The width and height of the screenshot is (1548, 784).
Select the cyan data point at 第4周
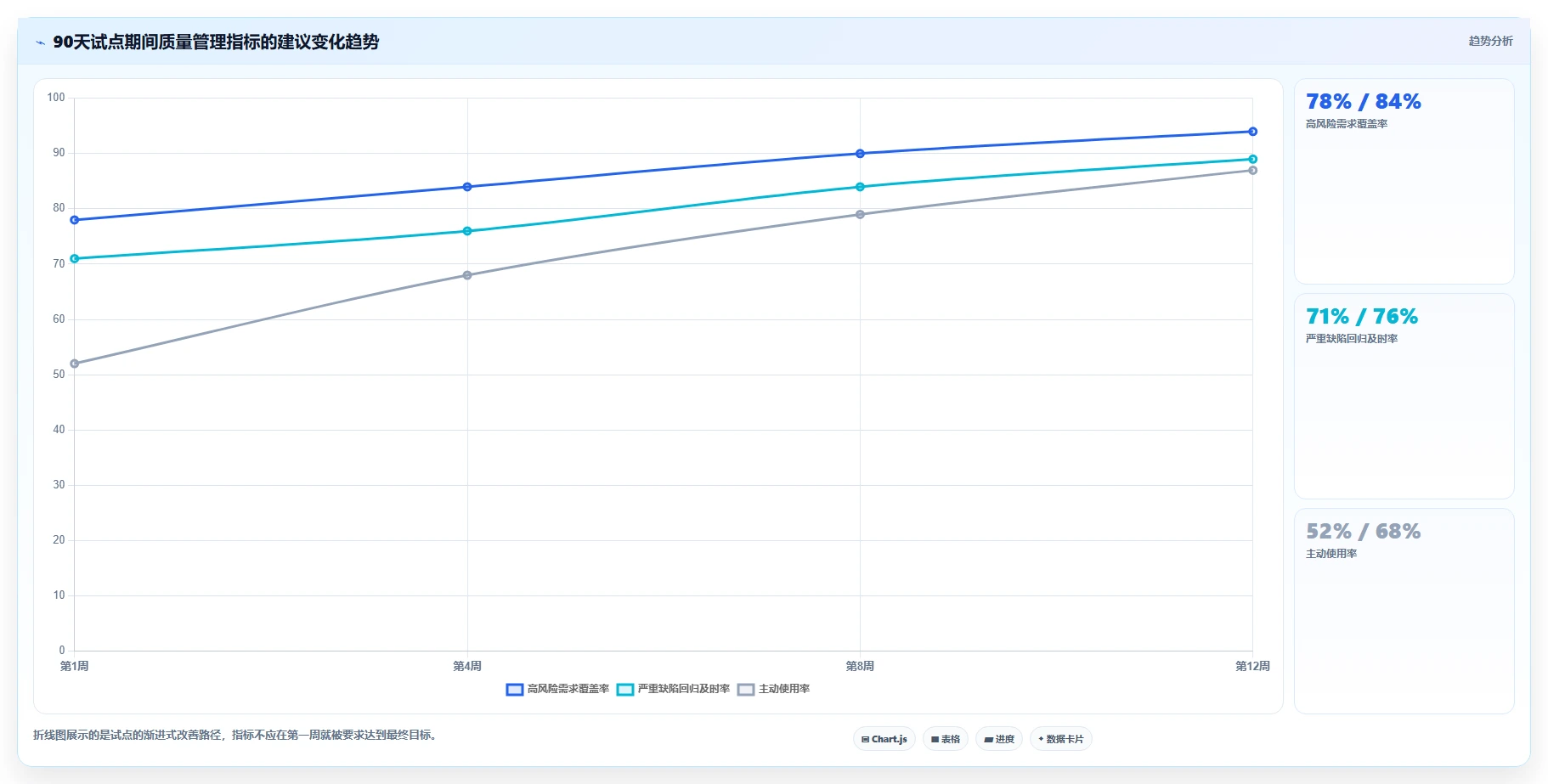(x=467, y=231)
